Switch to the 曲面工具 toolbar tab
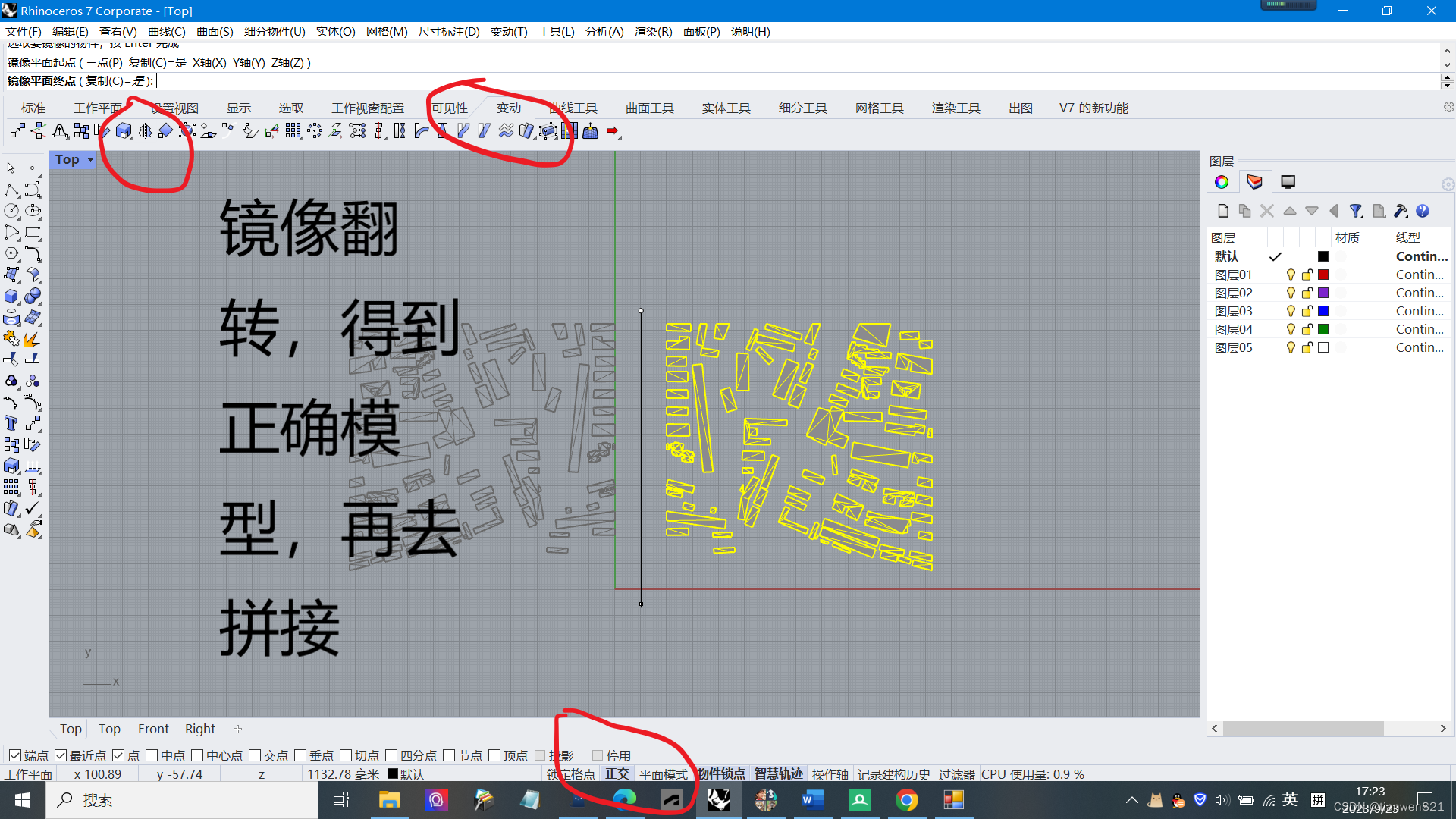This screenshot has height=819, width=1456. 649,108
